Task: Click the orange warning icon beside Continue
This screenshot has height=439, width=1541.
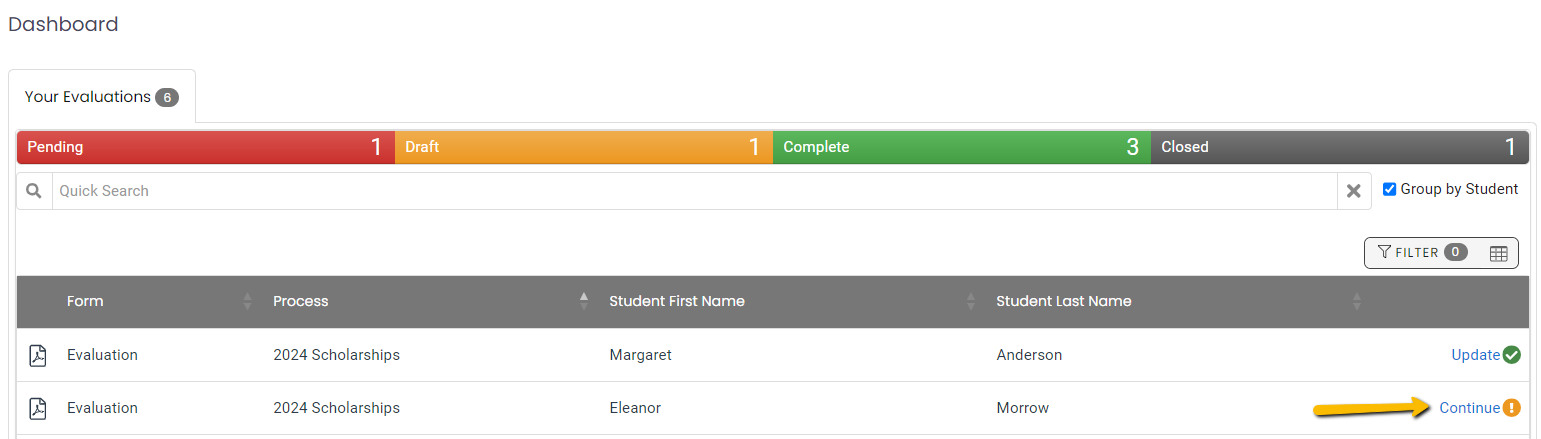Action: pyautogui.click(x=1511, y=408)
